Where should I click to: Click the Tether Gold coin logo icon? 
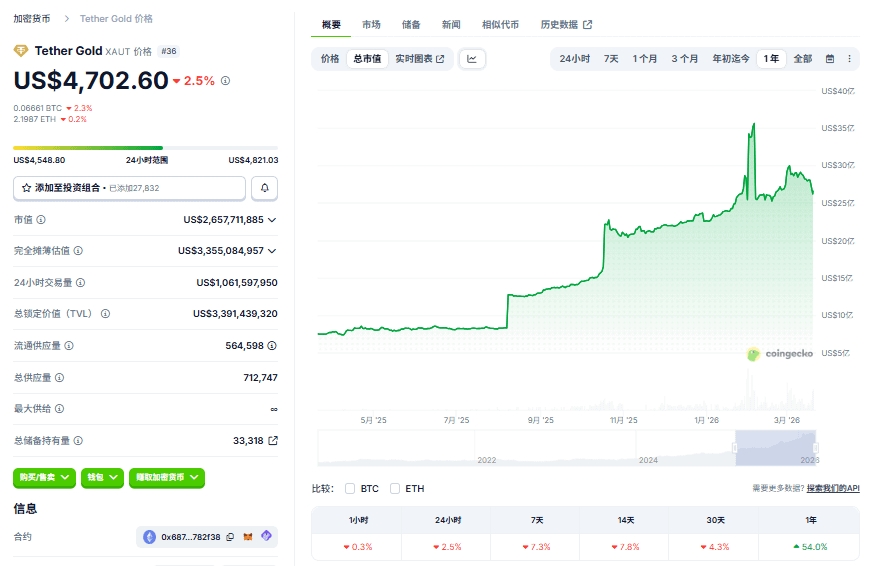pyautogui.click(x=21, y=51)
